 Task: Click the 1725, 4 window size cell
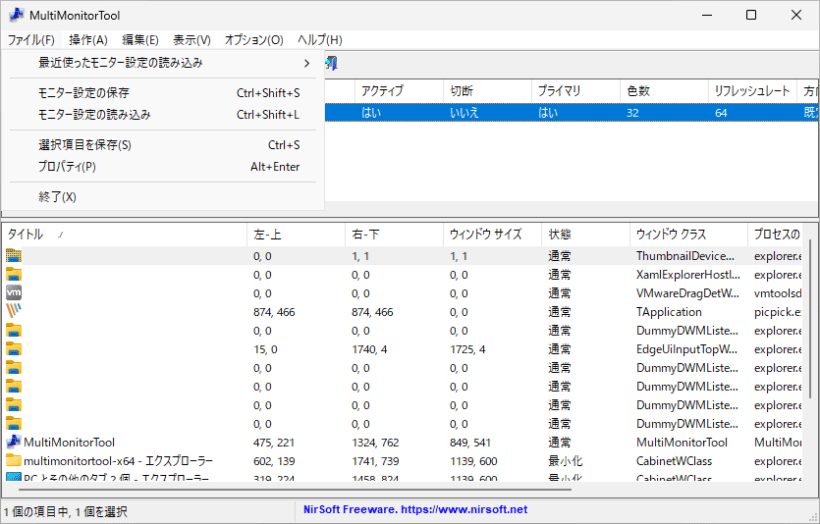[x=468, y=349]
